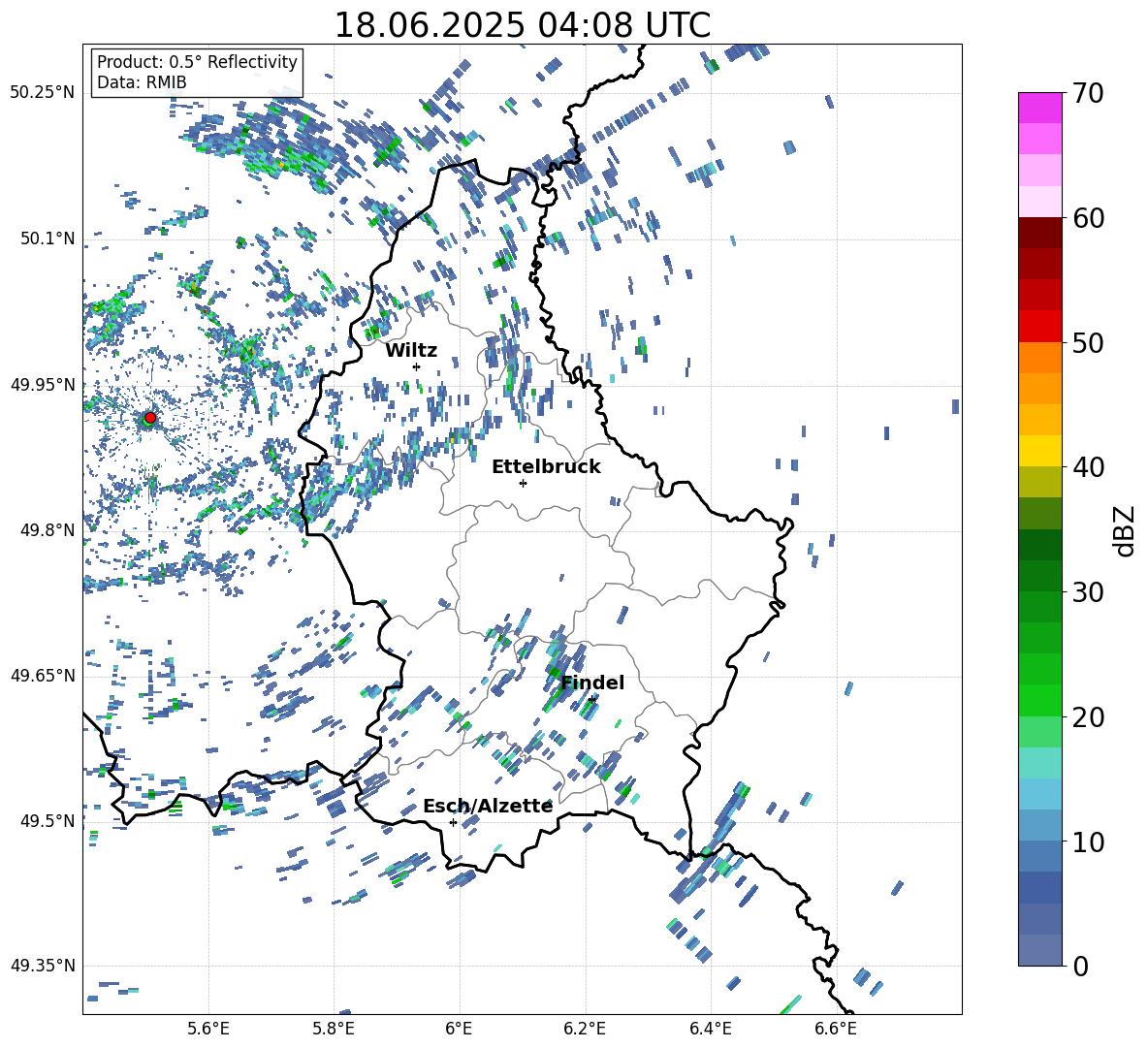Click the 40 colorbar tick label
Image resolution: width=1148 pixels, height=1048 pixels.
1087,467
